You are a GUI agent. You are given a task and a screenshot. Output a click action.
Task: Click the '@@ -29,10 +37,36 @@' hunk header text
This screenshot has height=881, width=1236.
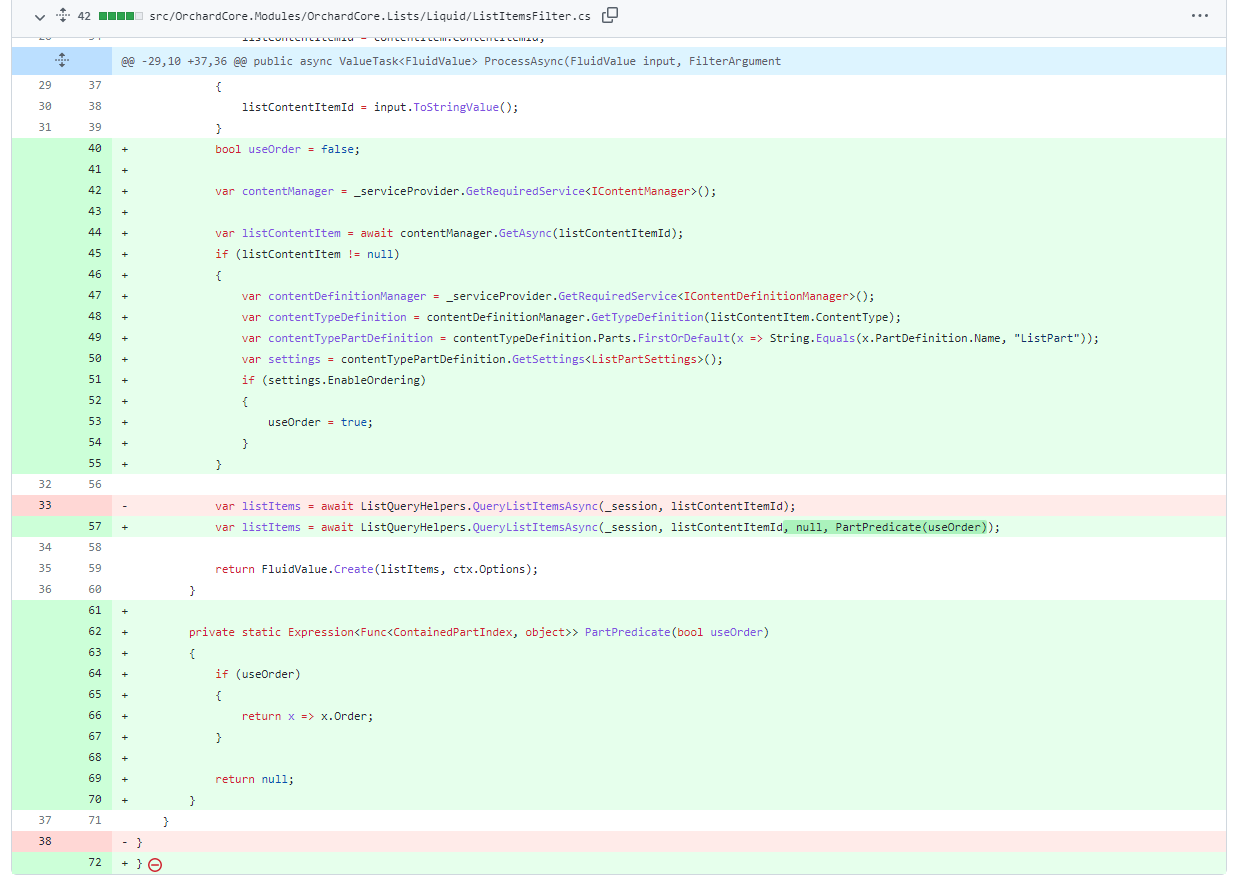coord(451,61)
